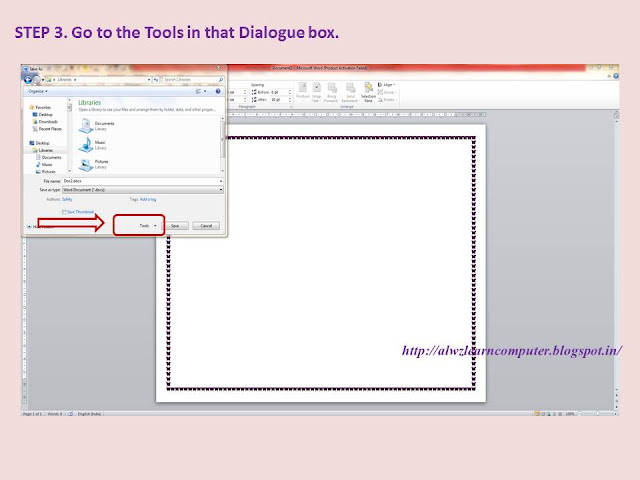Click the Spacing Before value box
640x480 pixels.
point(281,92)
